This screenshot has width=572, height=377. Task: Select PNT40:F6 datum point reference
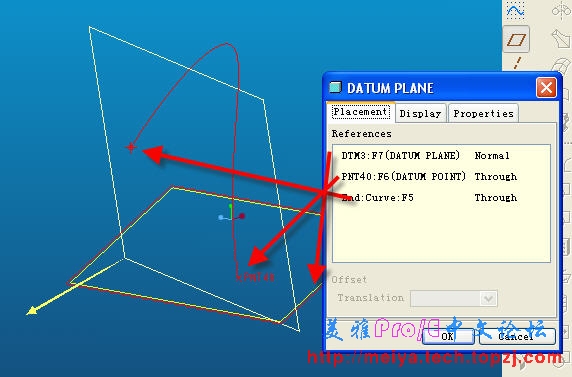tap(403, 177)
